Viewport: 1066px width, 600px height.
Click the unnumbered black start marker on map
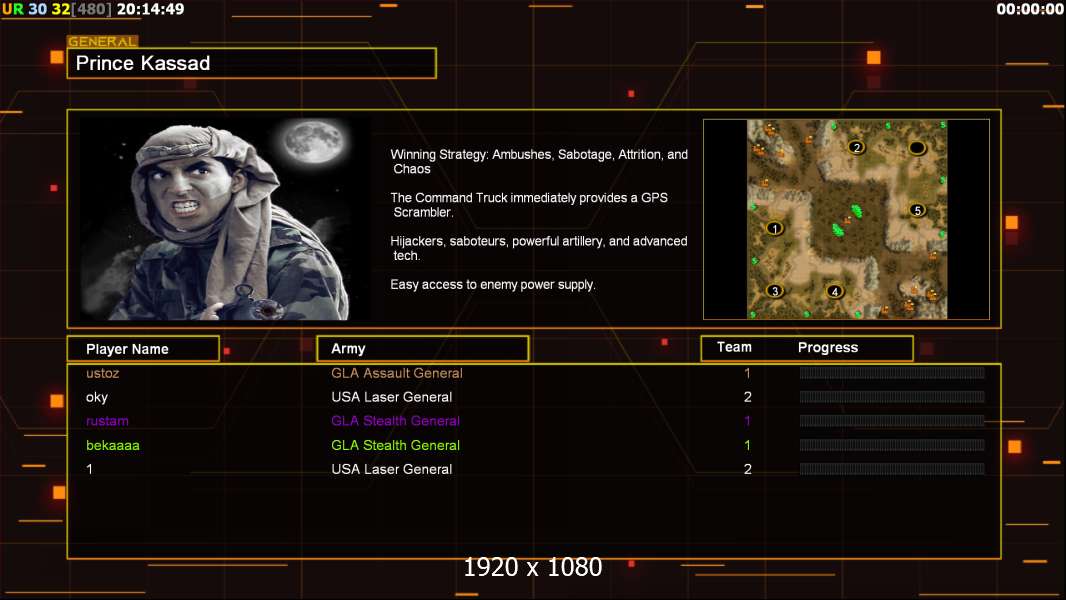917,147
